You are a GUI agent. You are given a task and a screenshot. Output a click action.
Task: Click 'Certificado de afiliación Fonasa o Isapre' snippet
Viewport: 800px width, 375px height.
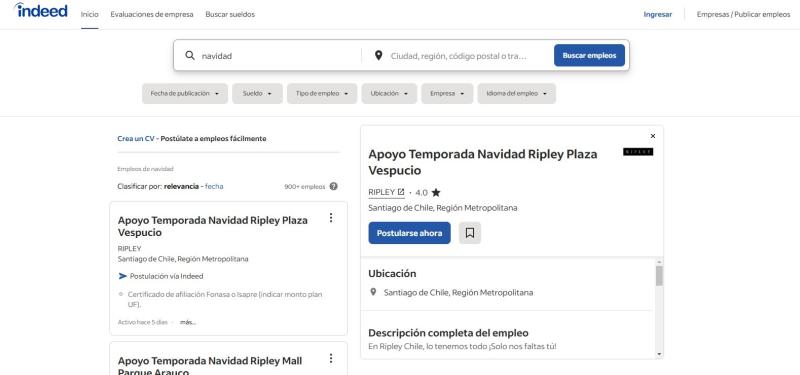[x=224, y=299]
